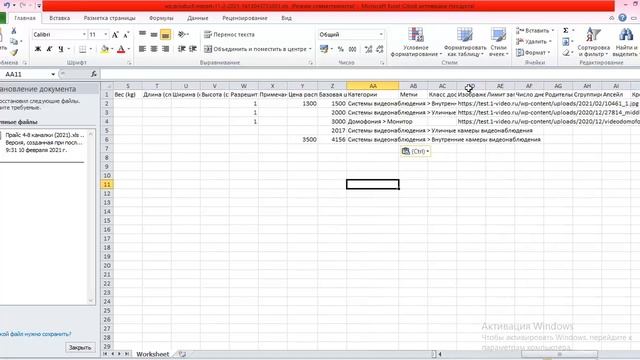The image size is (640, 360).
Task: Open merge cells dropdown arrow
Action: 310,49
